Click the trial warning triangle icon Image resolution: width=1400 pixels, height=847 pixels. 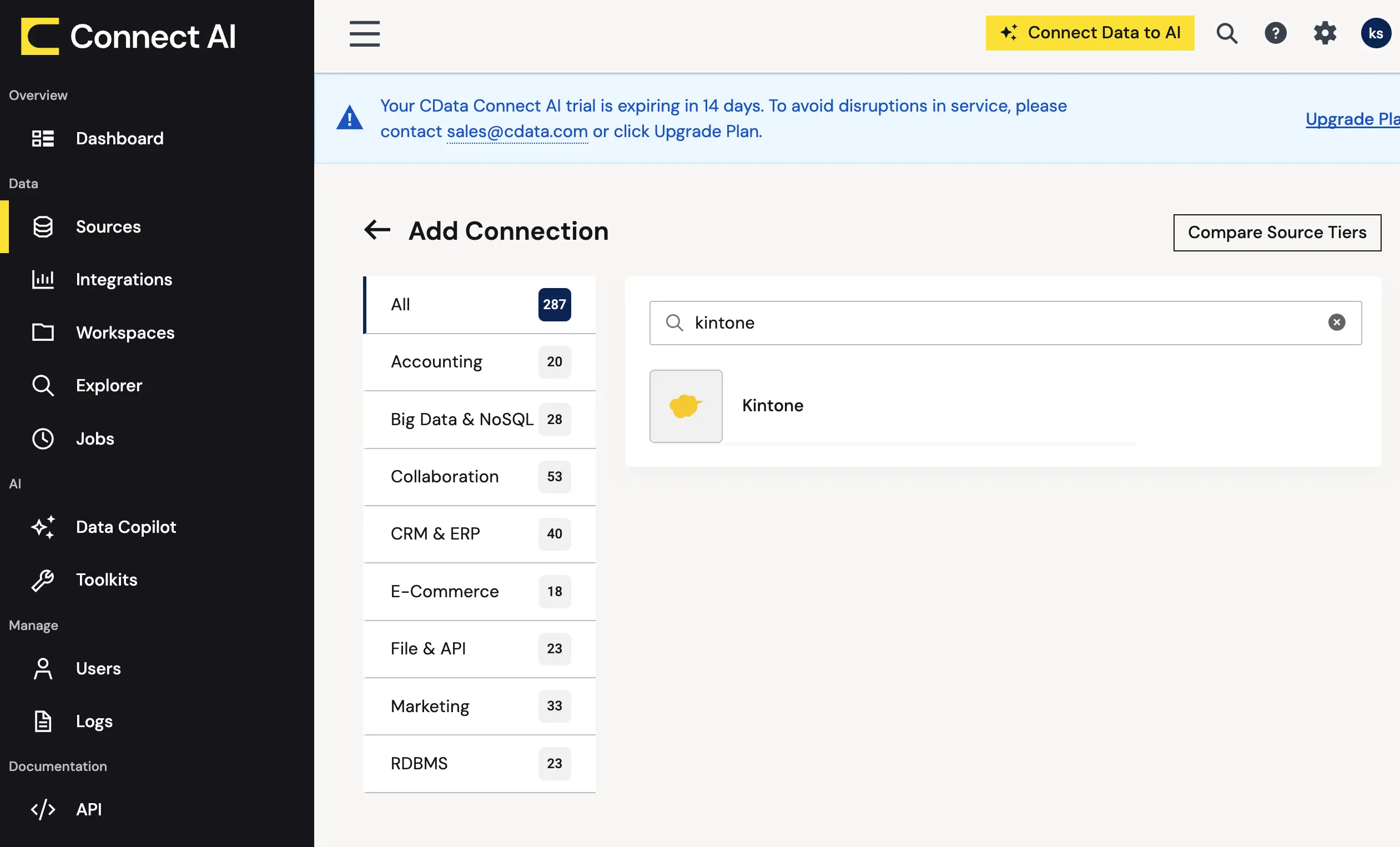click(x=349, y=118)
